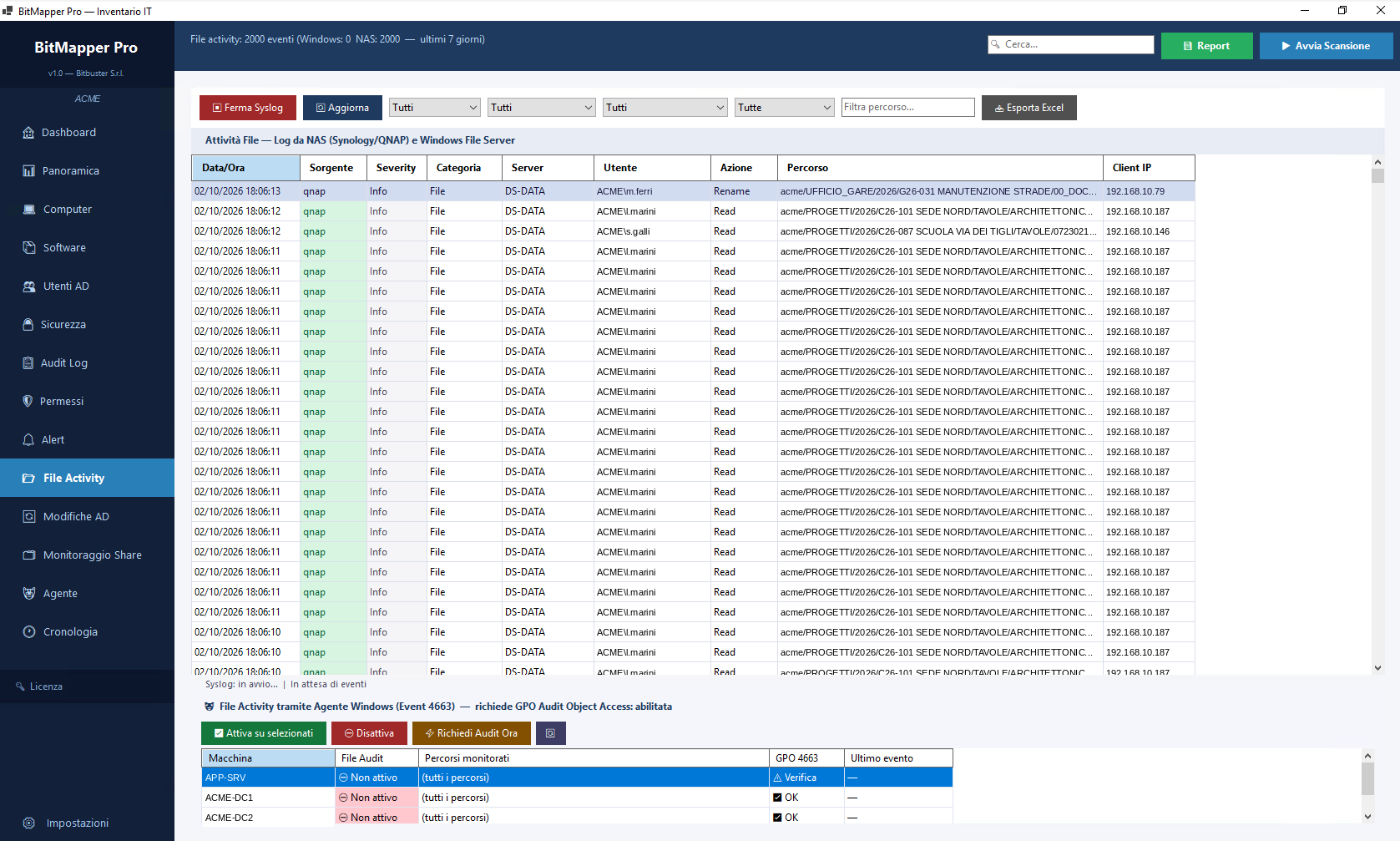Image resolution: width=1400 pixels, height=841 pixels.
Task: Select the Computer icon in sidebar
Action: 29,210
